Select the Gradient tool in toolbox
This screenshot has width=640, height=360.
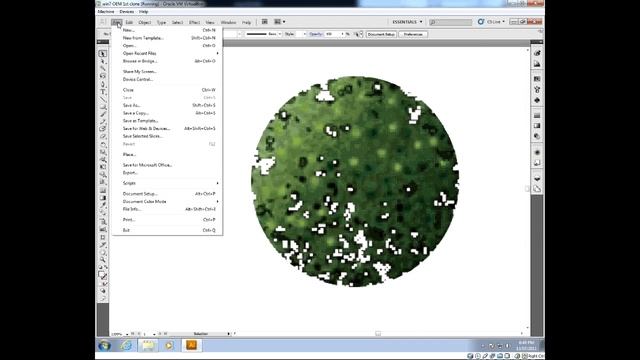tap(103, 198)
